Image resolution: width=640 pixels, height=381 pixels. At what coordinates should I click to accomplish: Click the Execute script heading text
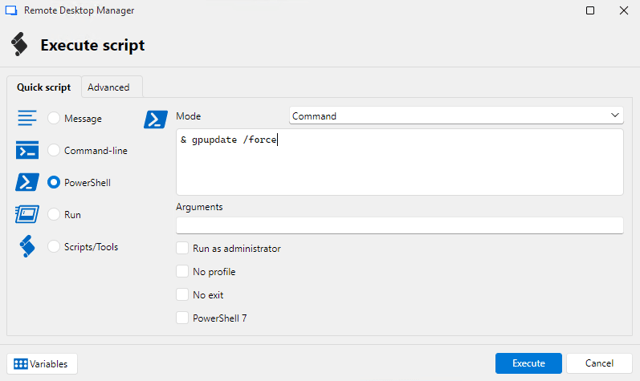(x=93, y=45)
